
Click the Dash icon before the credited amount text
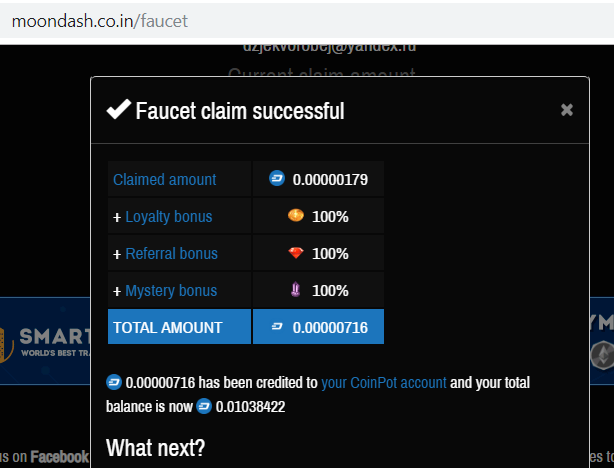[113, 382]
